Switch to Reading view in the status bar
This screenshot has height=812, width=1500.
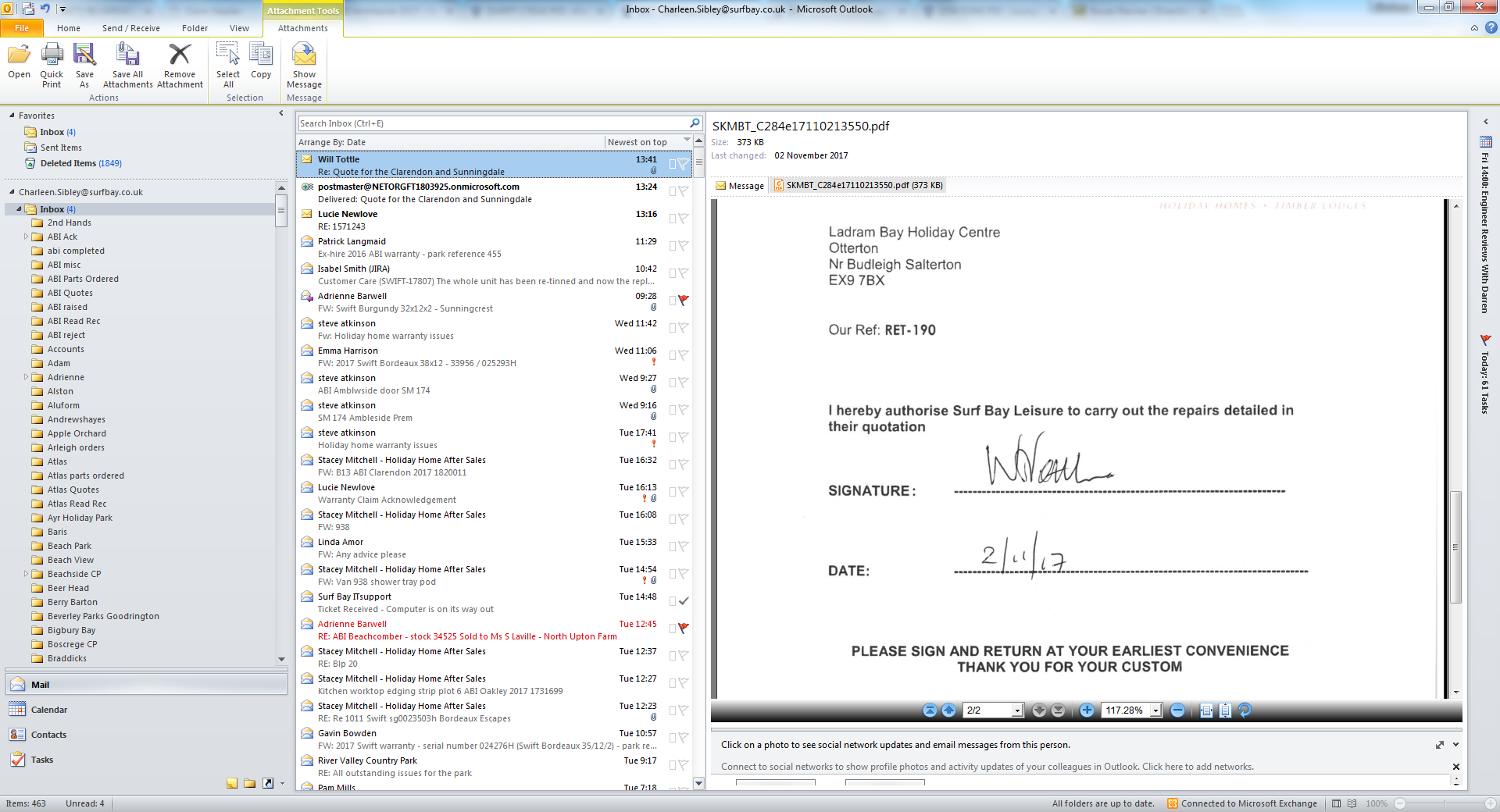pyautogui.click(x=1352, y=803)
